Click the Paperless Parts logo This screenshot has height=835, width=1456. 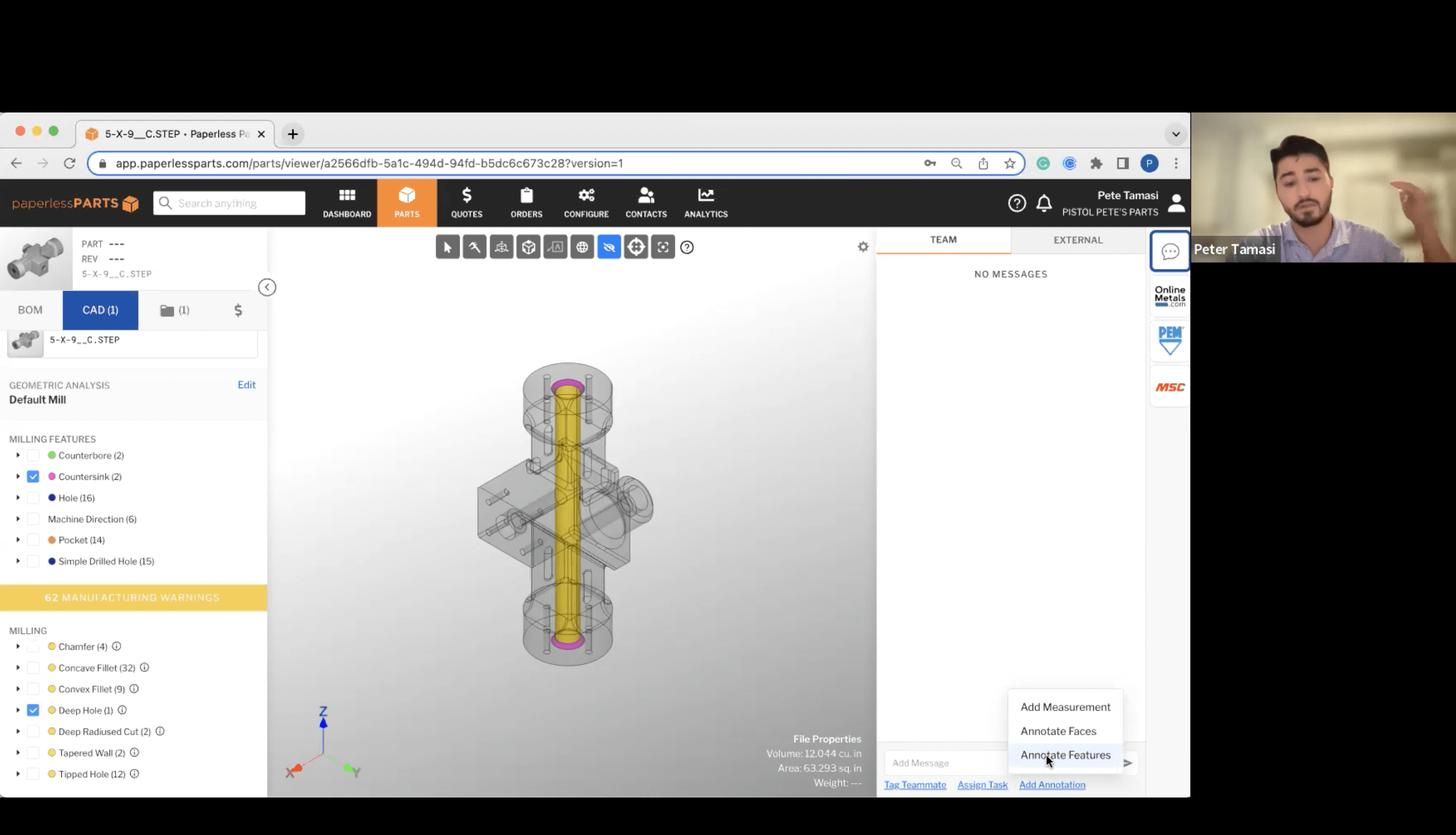click(x=75, y=203)
